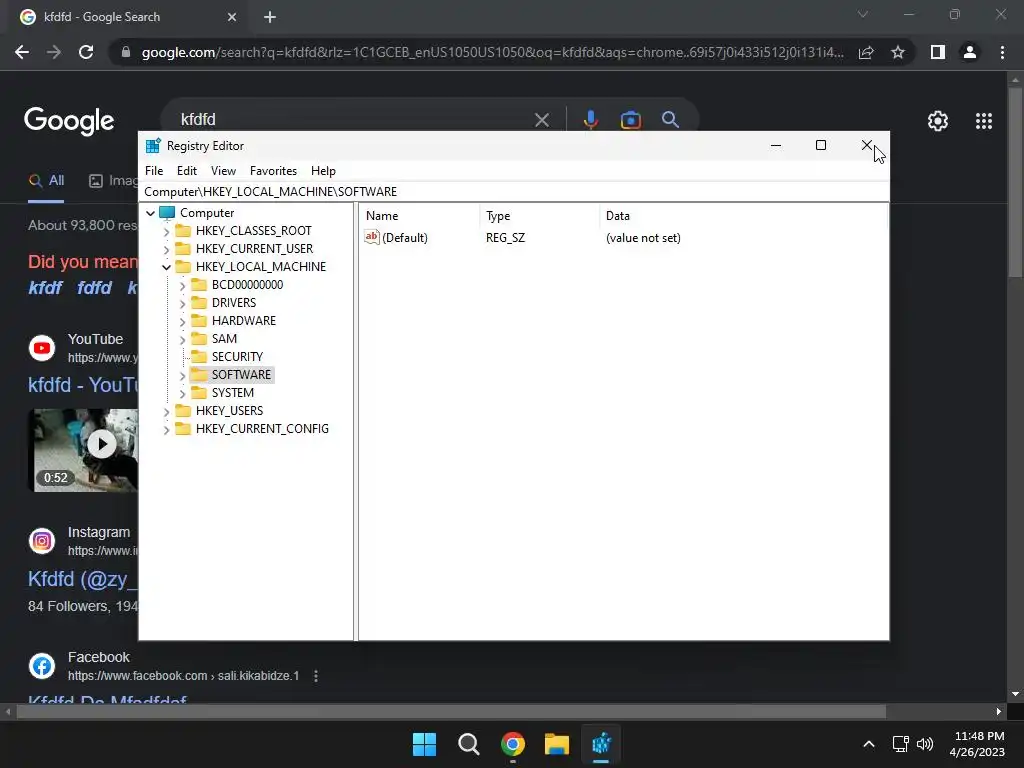Open the Edit menu in Registry Editor
1024x768 pixels.
pyautogui.click(x=187, y=170)
